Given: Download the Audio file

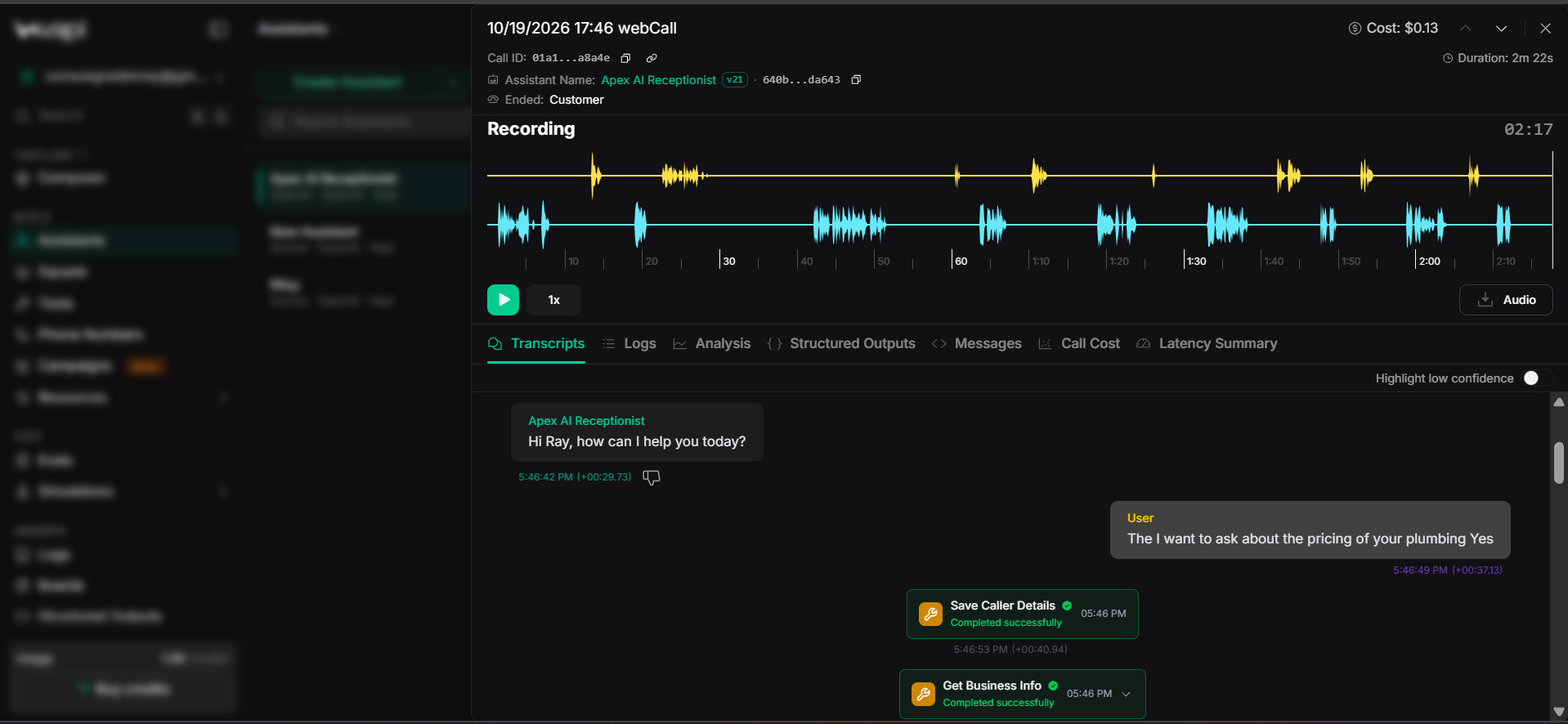Looking at the screenshot, I should click(x=1506, y=300).
